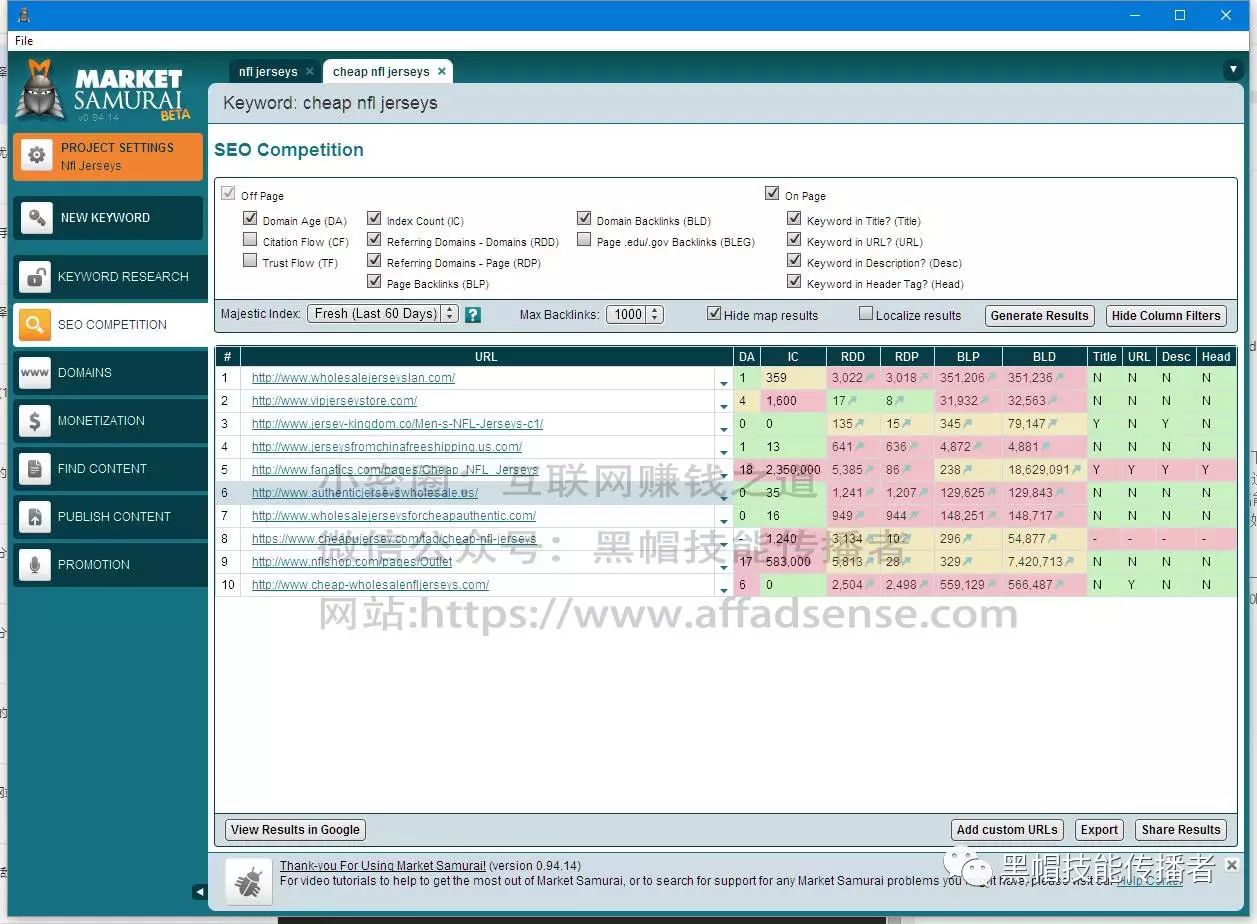
Task: Click Find Content document icon
Action: pos(35,469)
